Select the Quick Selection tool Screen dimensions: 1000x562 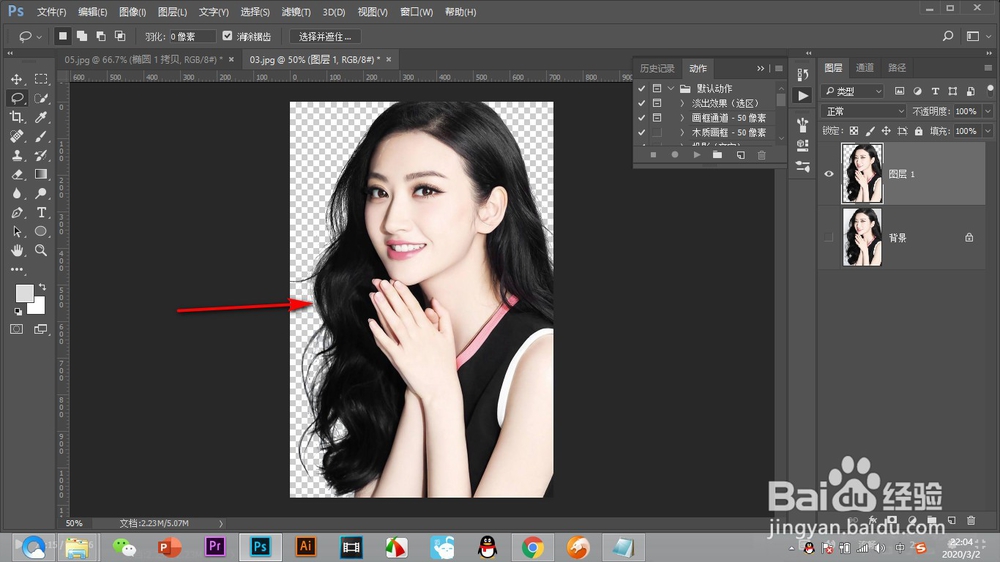(x=41, y=98)
